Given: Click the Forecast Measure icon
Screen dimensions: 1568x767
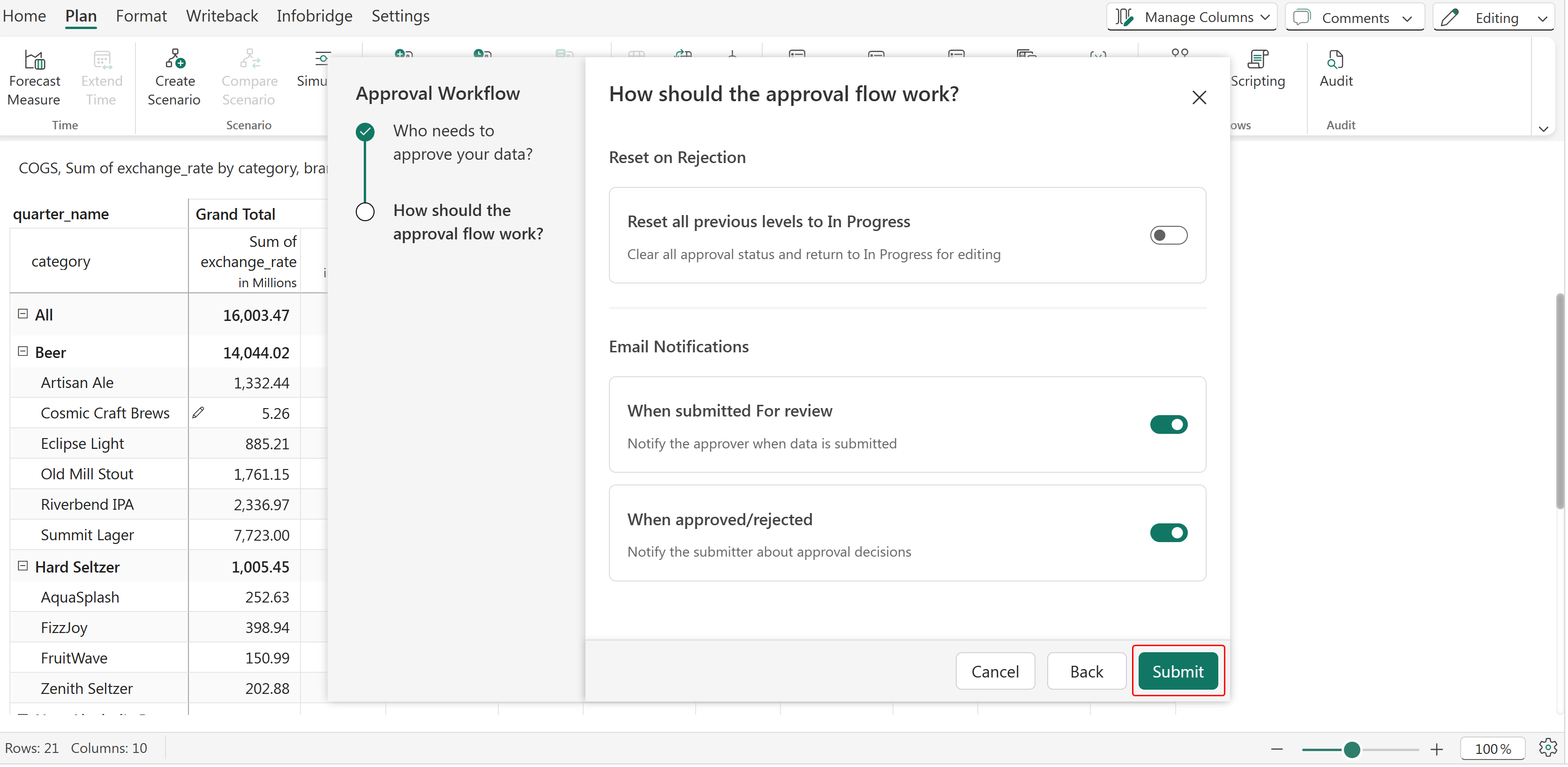Looking at the screenshot, I should tap(35, 60).
